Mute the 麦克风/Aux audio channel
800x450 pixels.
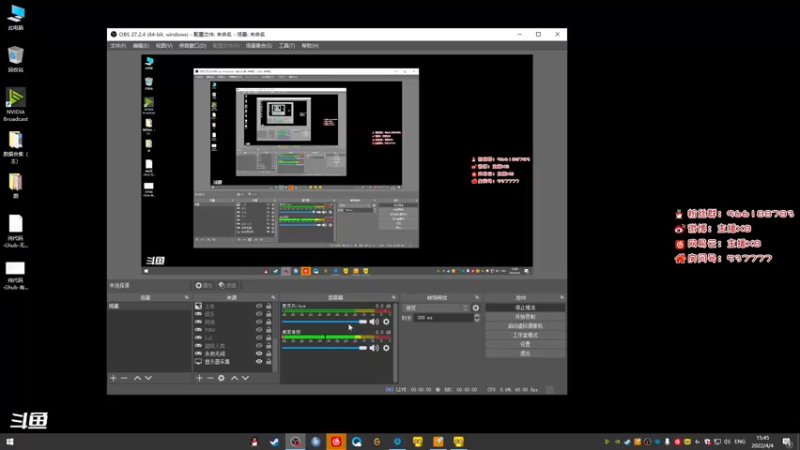coord(374,322)
